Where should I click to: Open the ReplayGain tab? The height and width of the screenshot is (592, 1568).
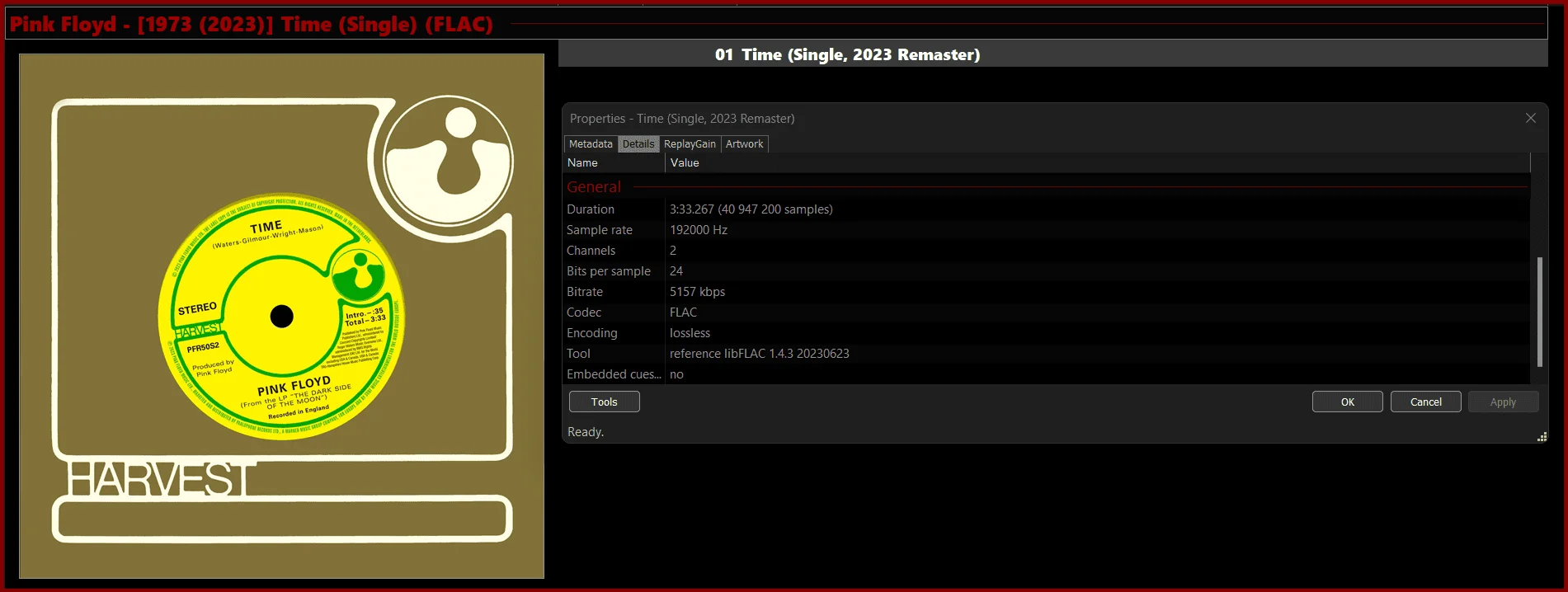click(x=690, y=143)
